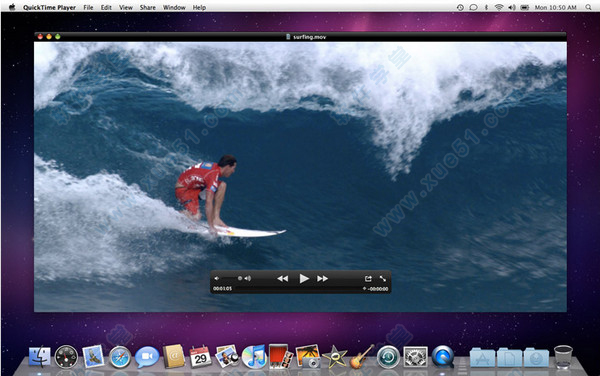600x376 pixels.
Task: Open the File menu
Action: click(x=88, y=7)
